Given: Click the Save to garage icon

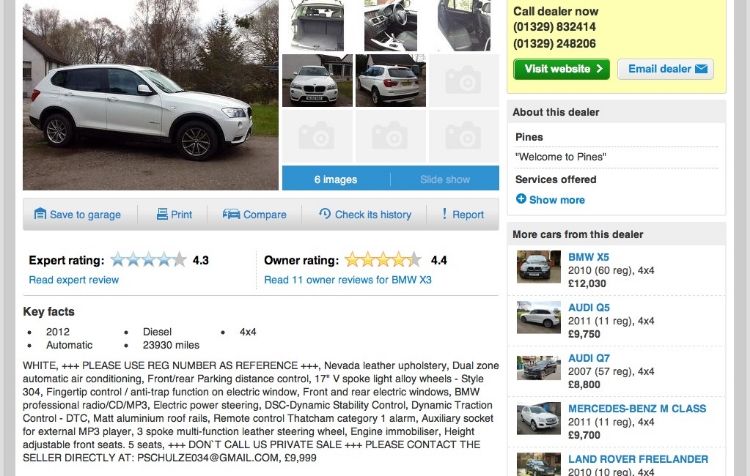Looking at the screenshot, I should 40,214.
